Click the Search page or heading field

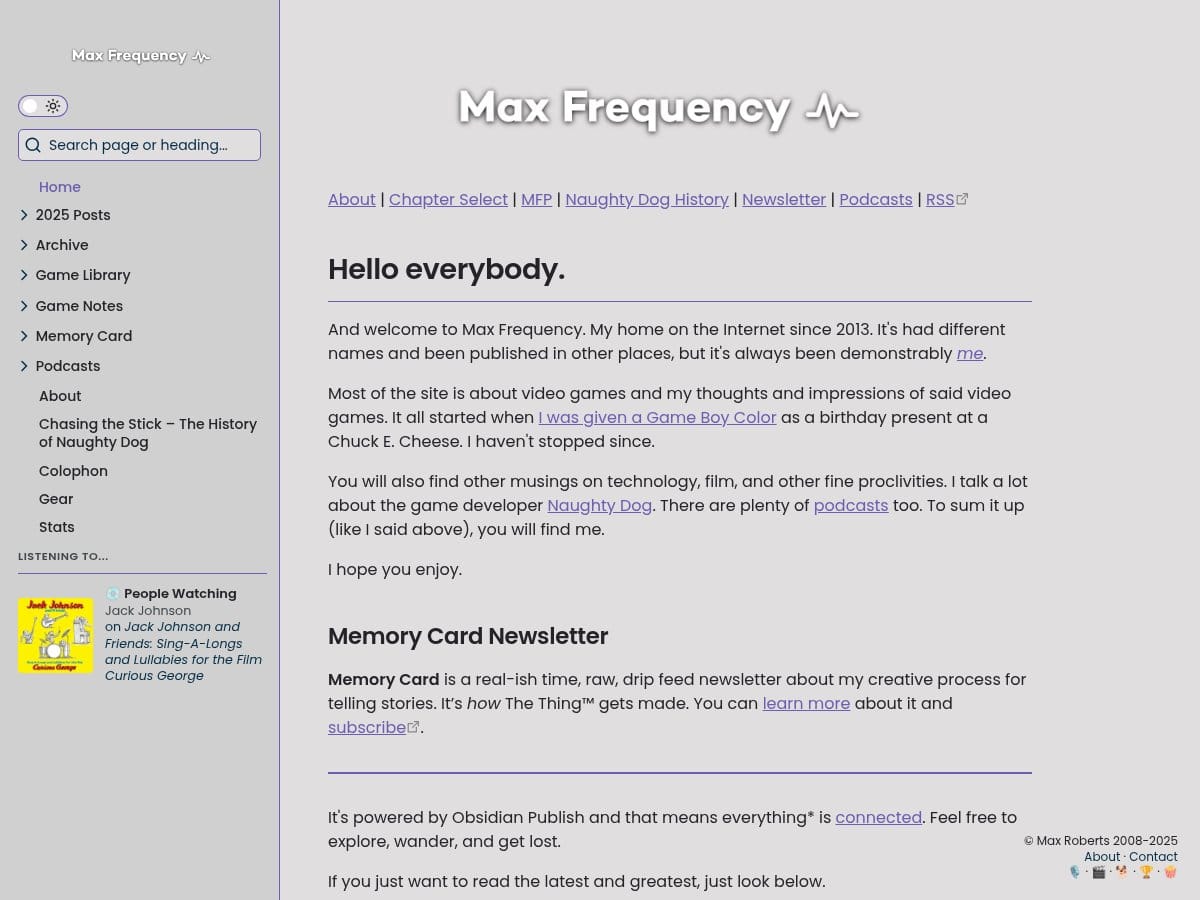tap(150, 145)
